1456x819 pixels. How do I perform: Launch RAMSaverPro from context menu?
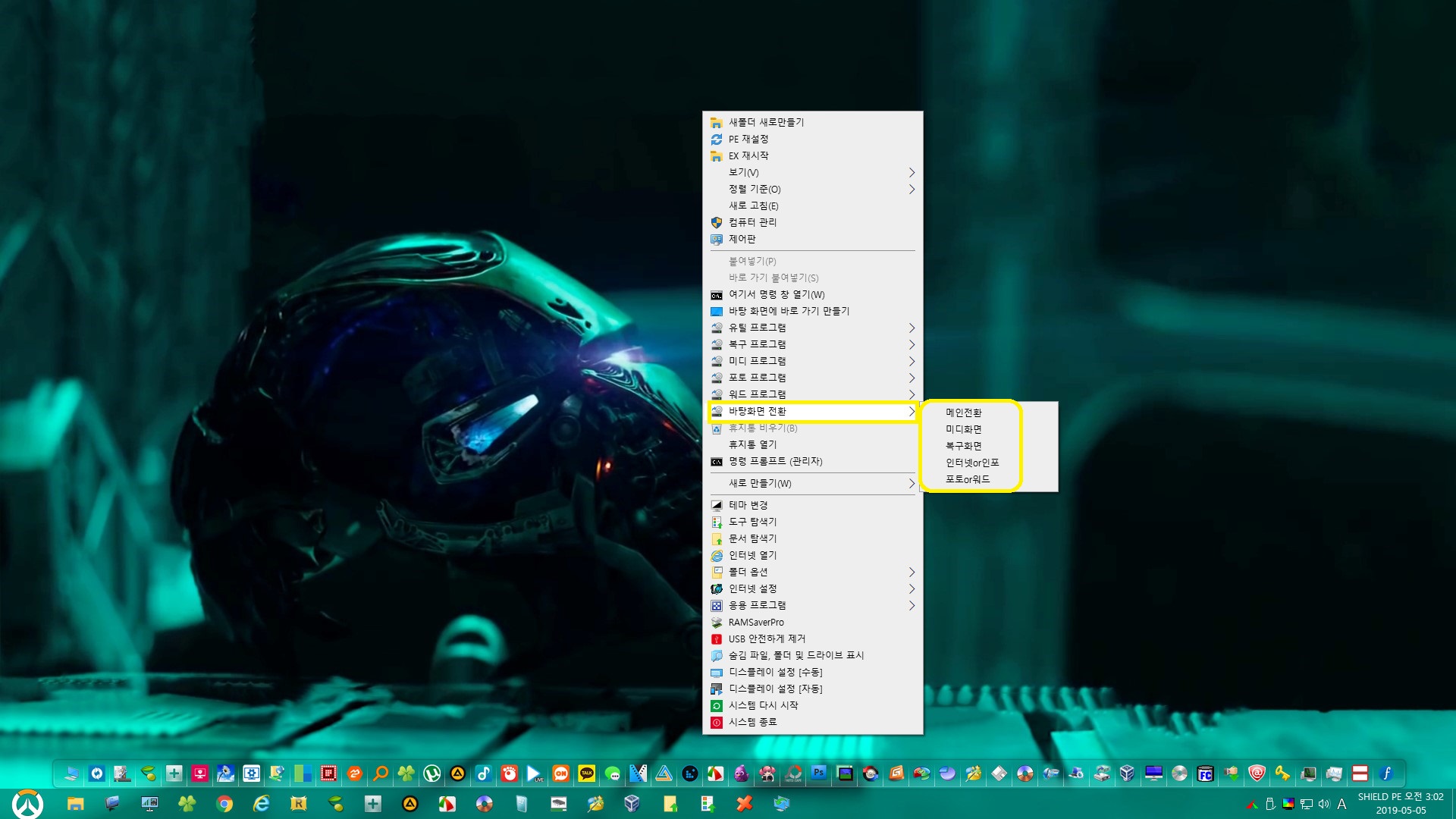(813, 622)
